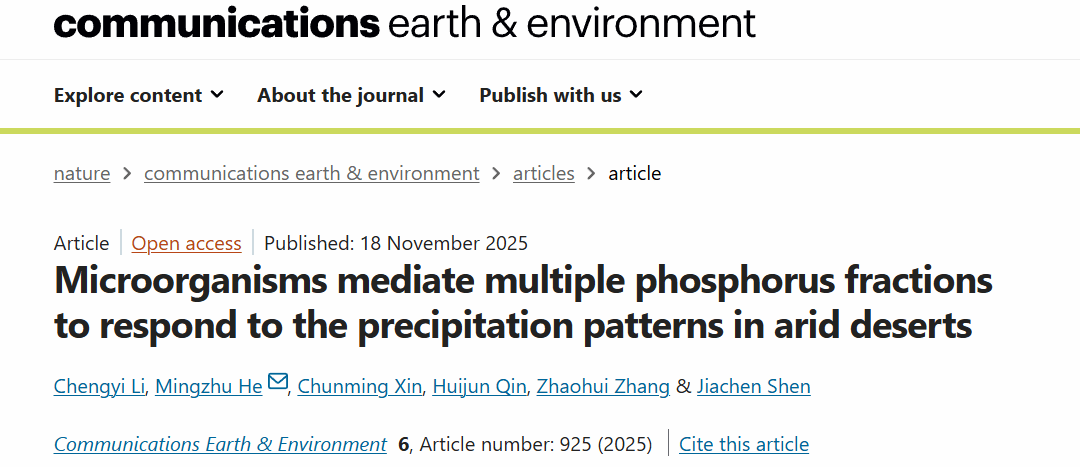Viewport: 1080px width, 467px height.
Task: Click the Explore content chevron arrow
Action: click(217, 95)
